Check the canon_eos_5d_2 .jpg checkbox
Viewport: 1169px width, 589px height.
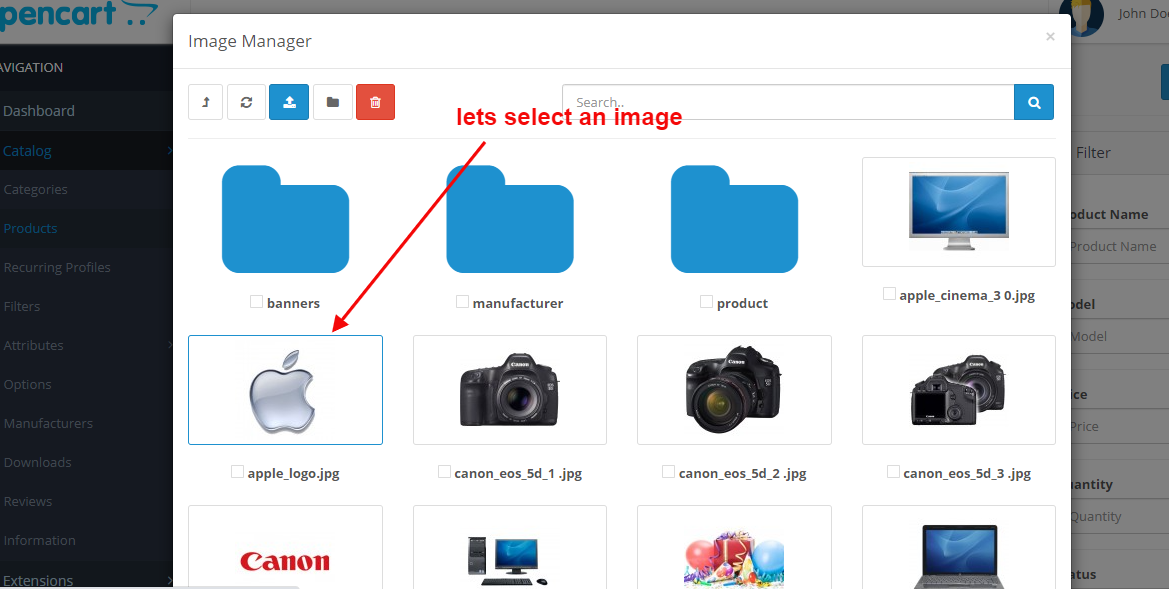668,472
